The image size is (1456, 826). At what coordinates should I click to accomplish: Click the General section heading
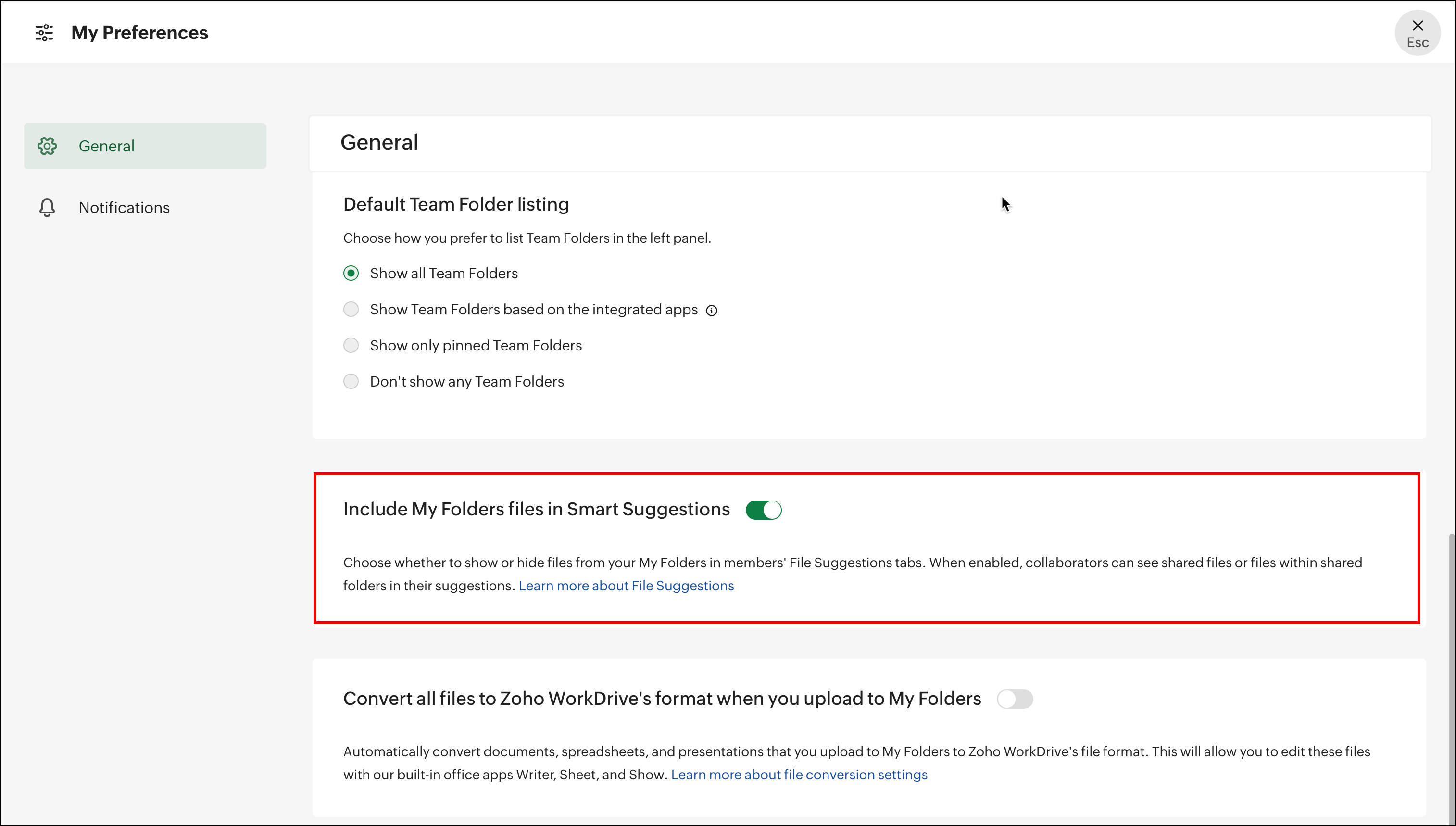pyautogui.click(x=379, y=142)
